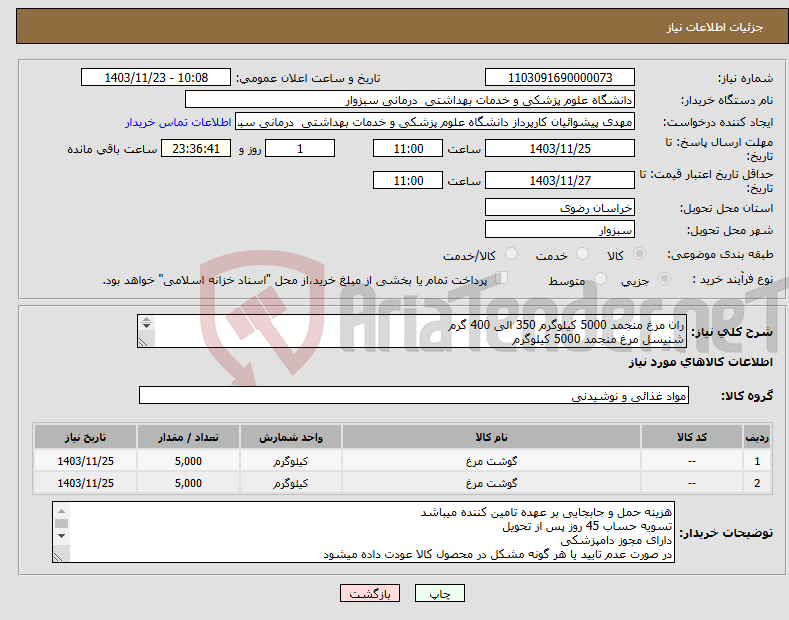
Task: Click the general description text area
Action: 412,331
